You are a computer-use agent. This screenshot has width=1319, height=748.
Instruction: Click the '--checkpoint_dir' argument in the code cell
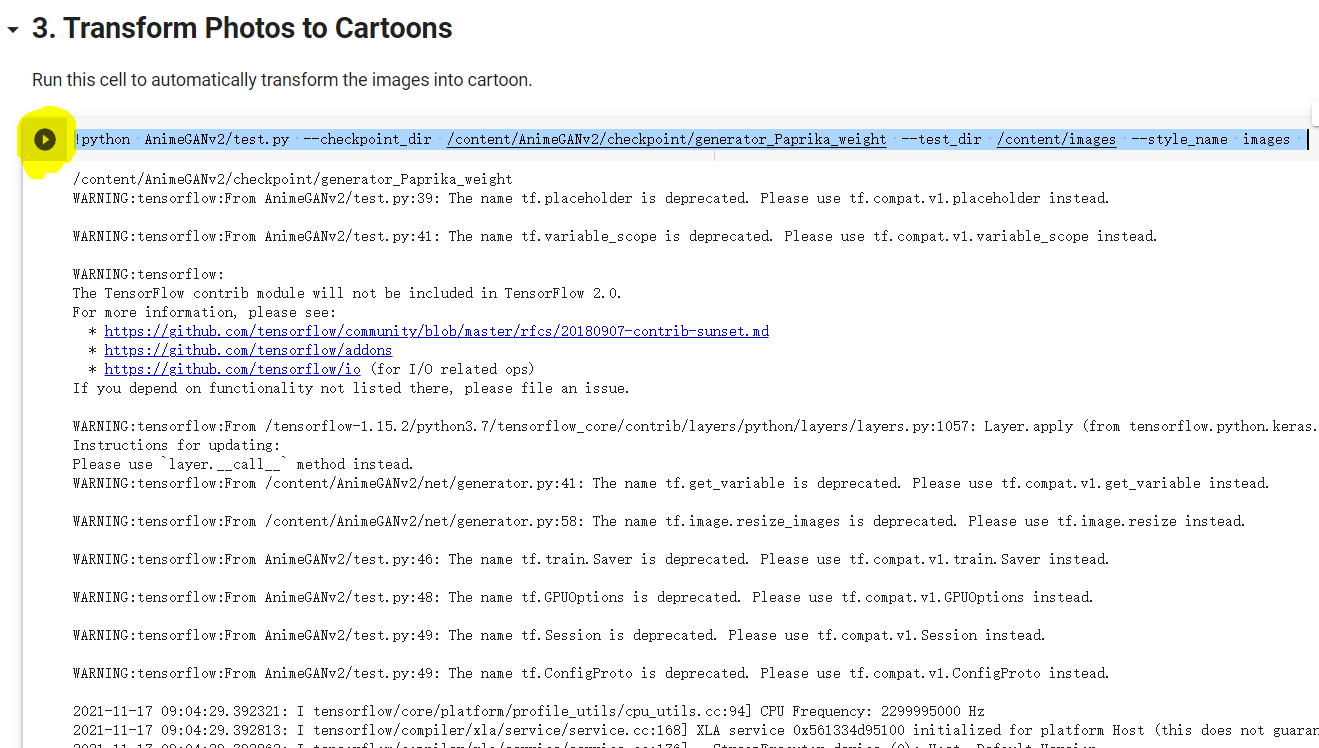point(368,139)
